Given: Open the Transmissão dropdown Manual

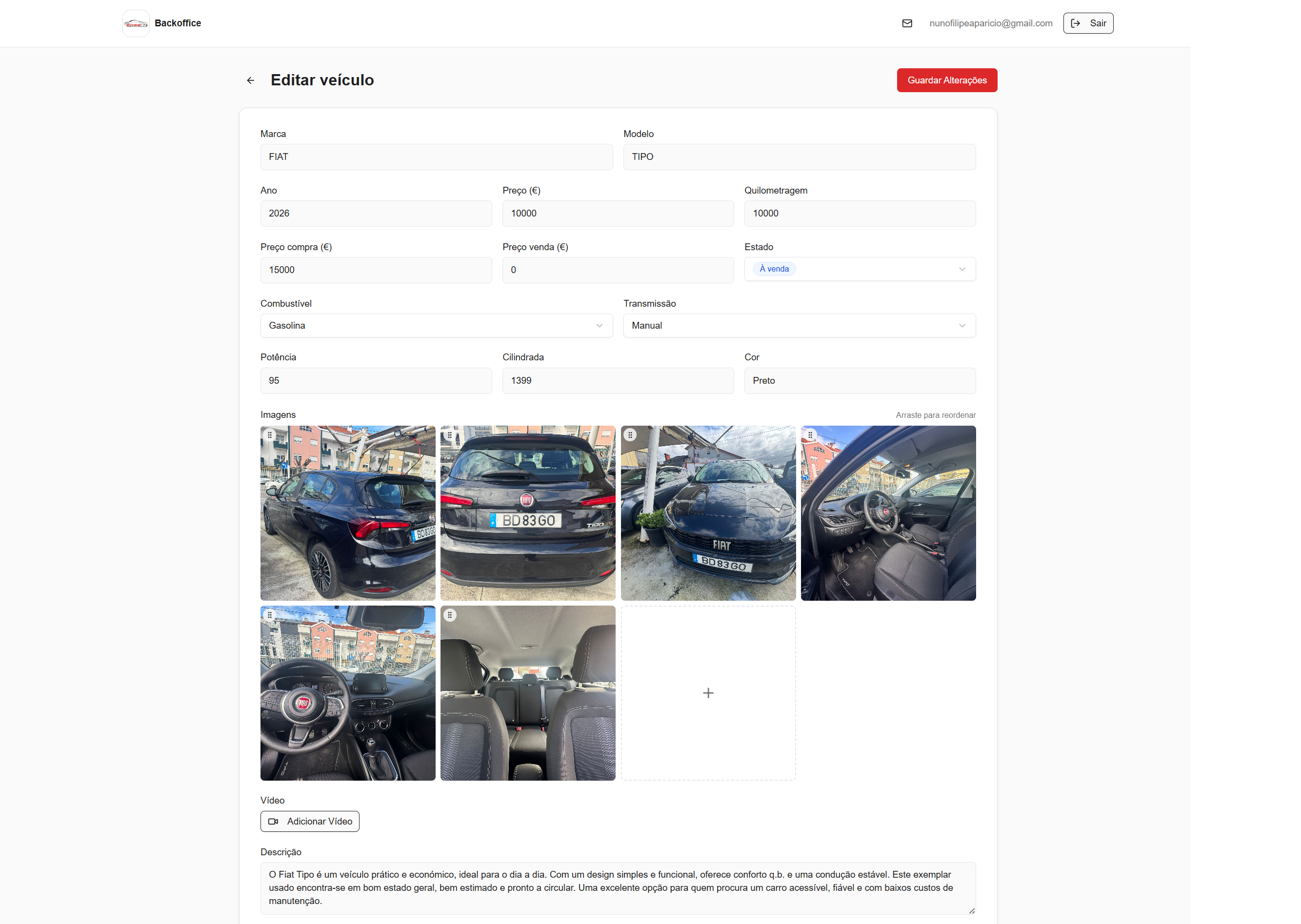Looking at the screenshot, I should pyautogui.click(x=799, y=325).
